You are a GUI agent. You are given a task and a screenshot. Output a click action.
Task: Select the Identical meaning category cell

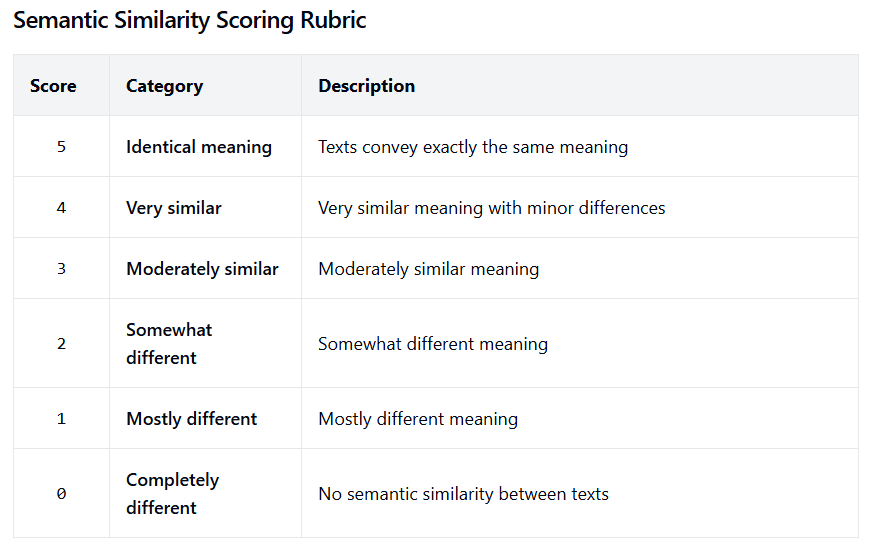199,147
